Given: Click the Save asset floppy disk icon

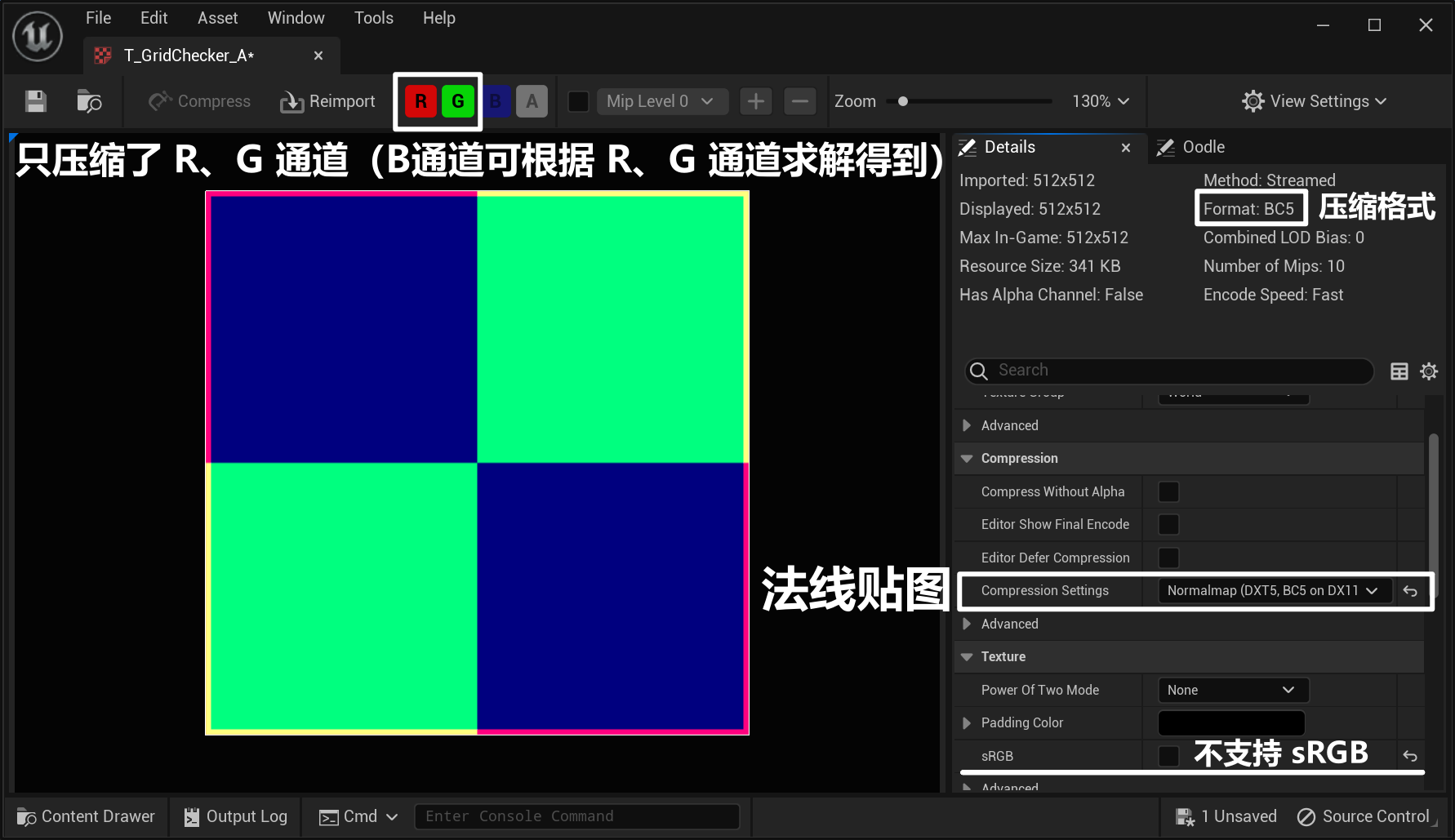Looking at the screenshot, I should (35, 101).
